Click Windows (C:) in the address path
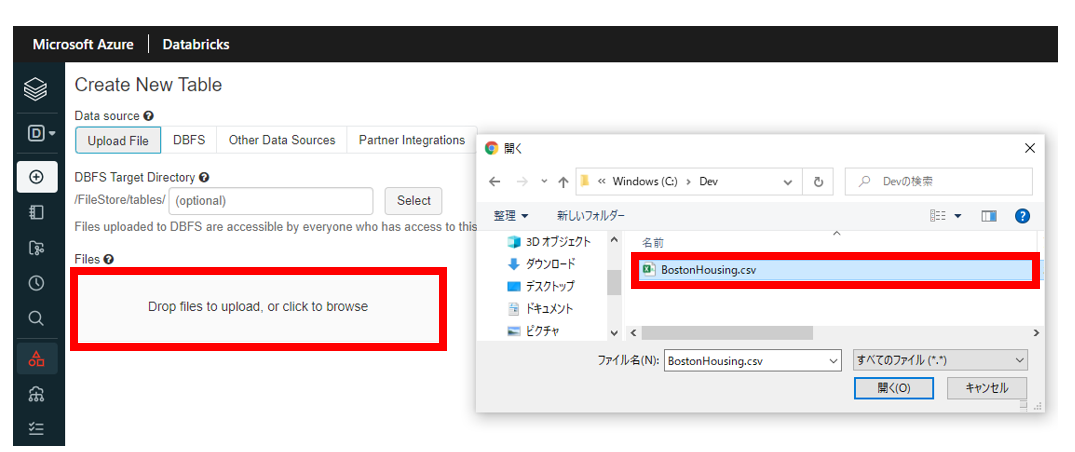This screenshot has height=452, width=1075. 644,182
